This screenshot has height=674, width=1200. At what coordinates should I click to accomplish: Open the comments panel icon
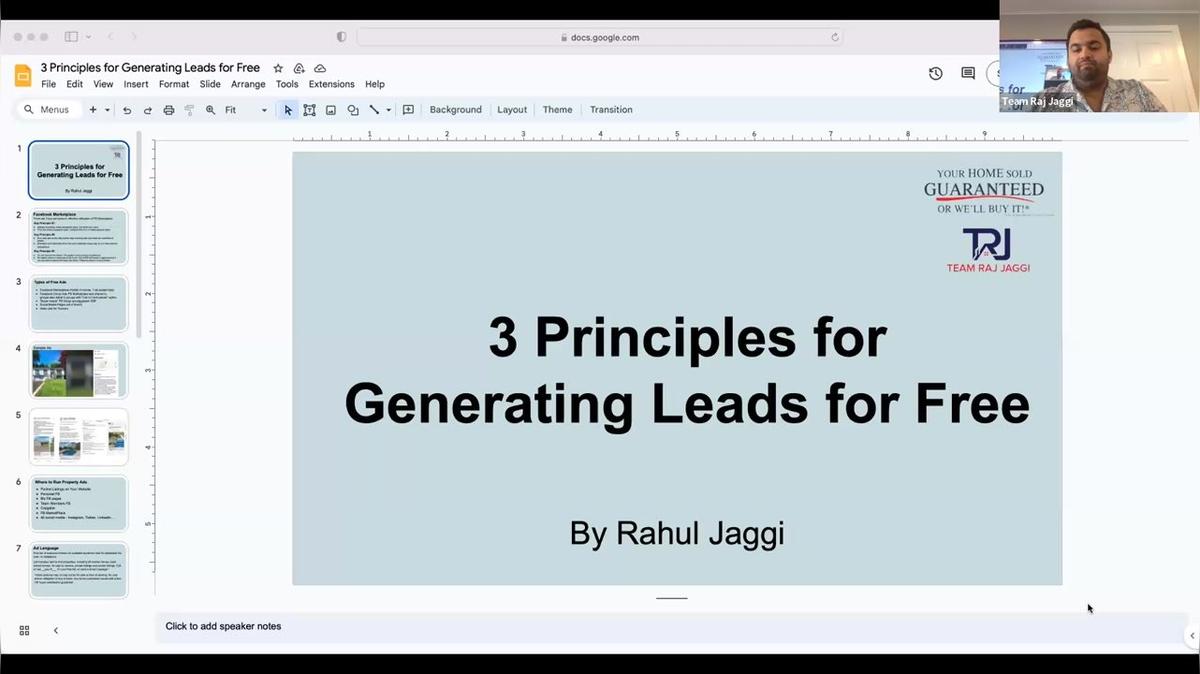pos(968,73)
